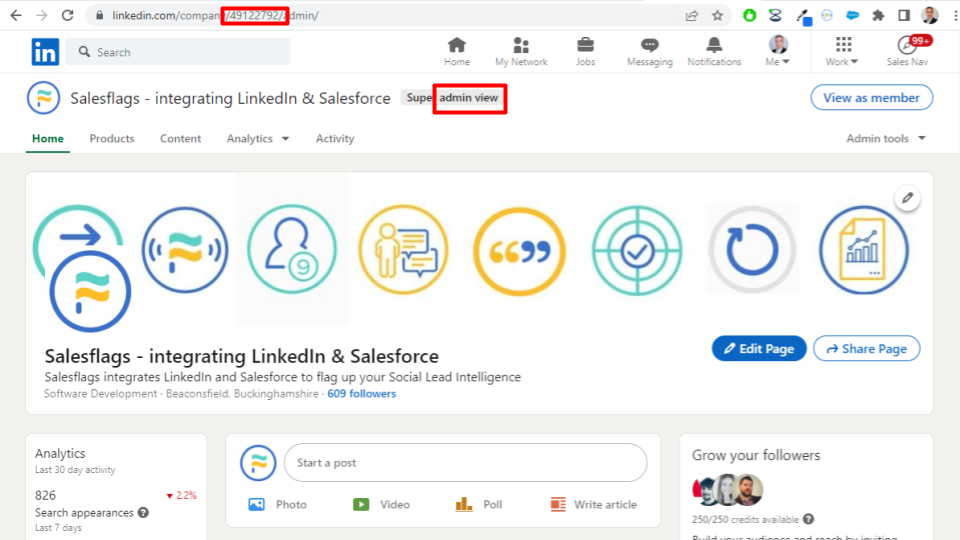Open the Admin tools dropdown
The image size is (960, 540).
click(x=886, y=138)
